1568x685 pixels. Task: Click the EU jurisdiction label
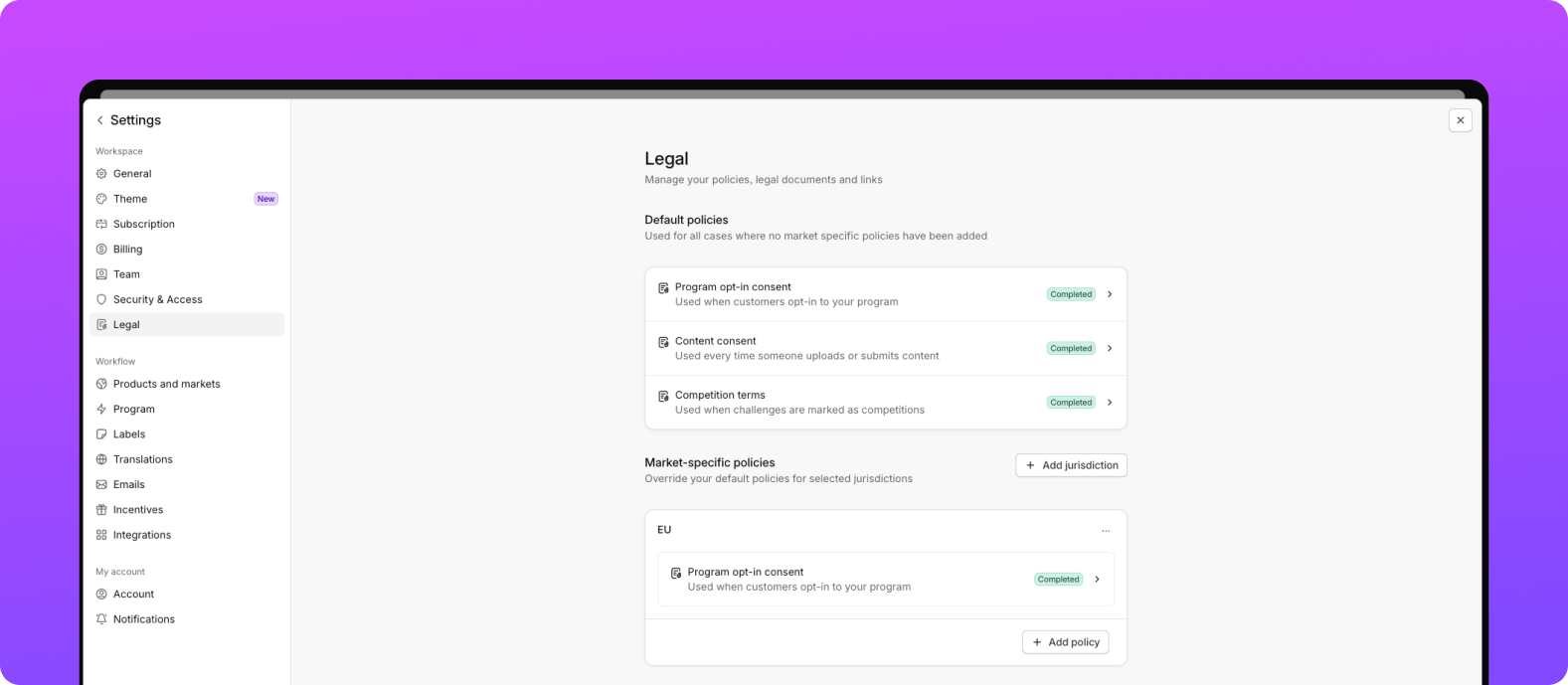[x=664, y=530]
